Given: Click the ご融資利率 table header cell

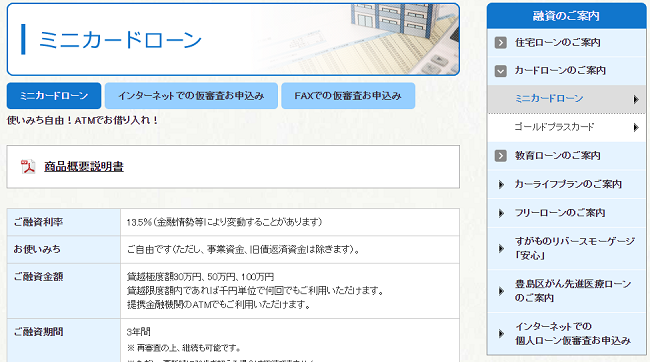Looking at the screenshot, I should click(x=64, y=222).
